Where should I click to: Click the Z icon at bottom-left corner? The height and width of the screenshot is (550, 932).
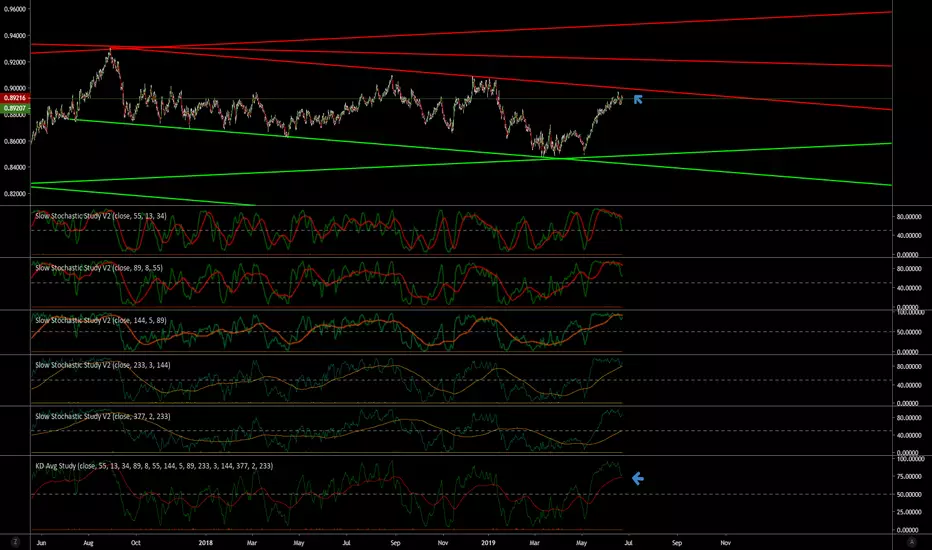15,542
